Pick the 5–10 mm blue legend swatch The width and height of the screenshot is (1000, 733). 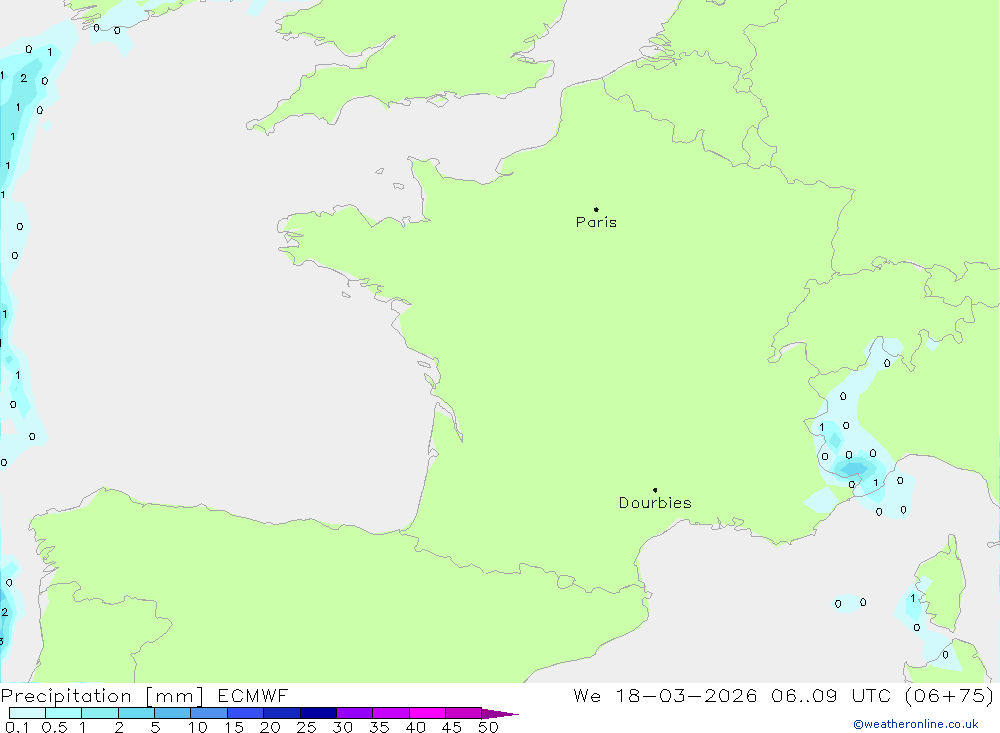(173, 713)
